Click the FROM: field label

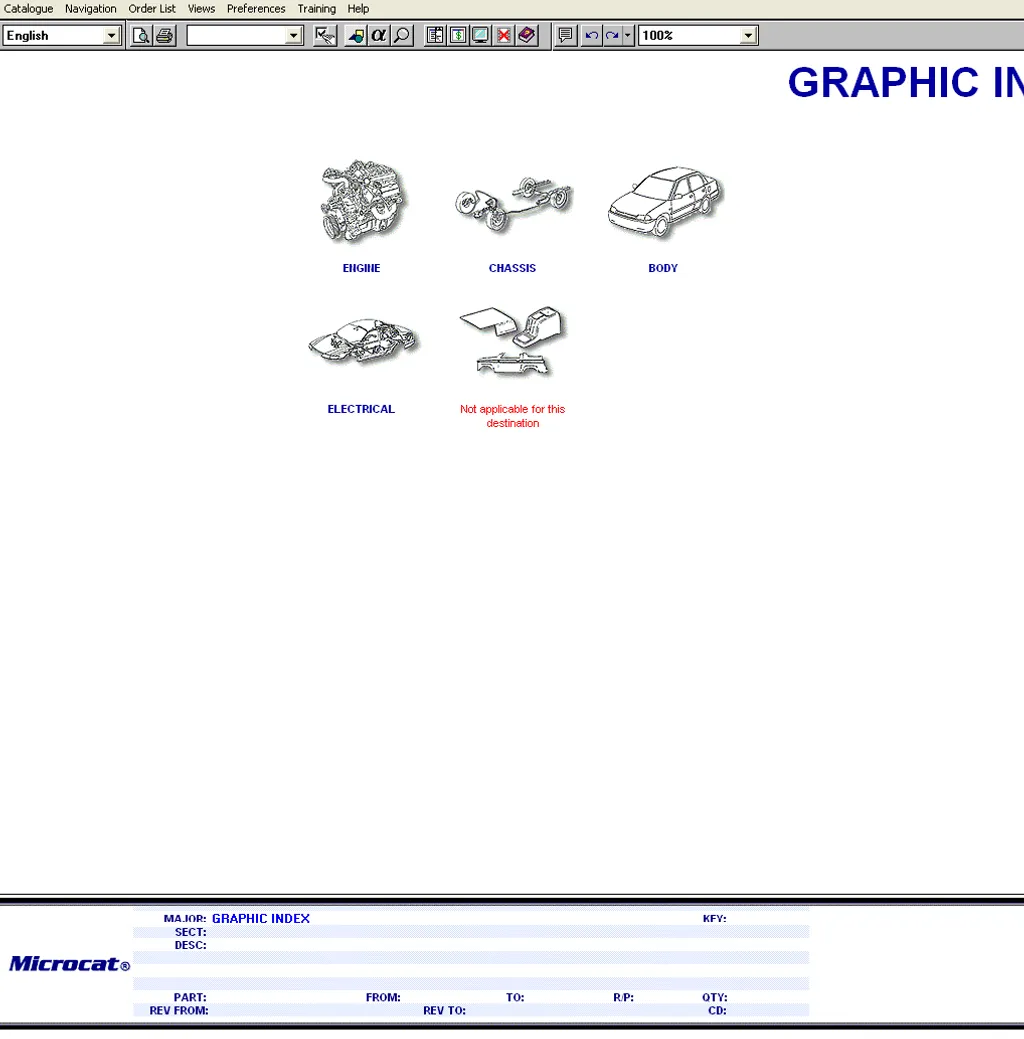[x=383, y=997]
